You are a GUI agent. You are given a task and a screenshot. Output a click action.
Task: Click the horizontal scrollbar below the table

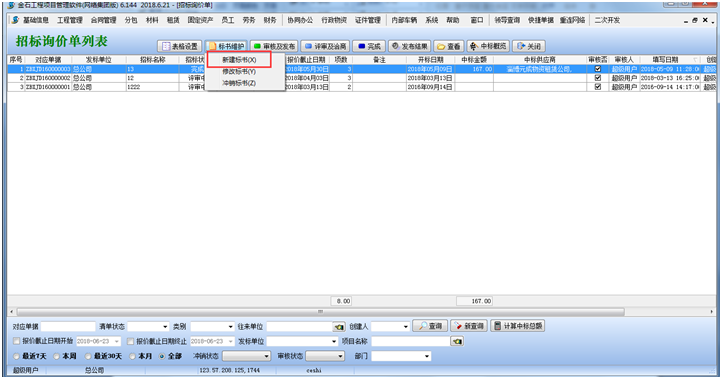[x=320, y=312]
